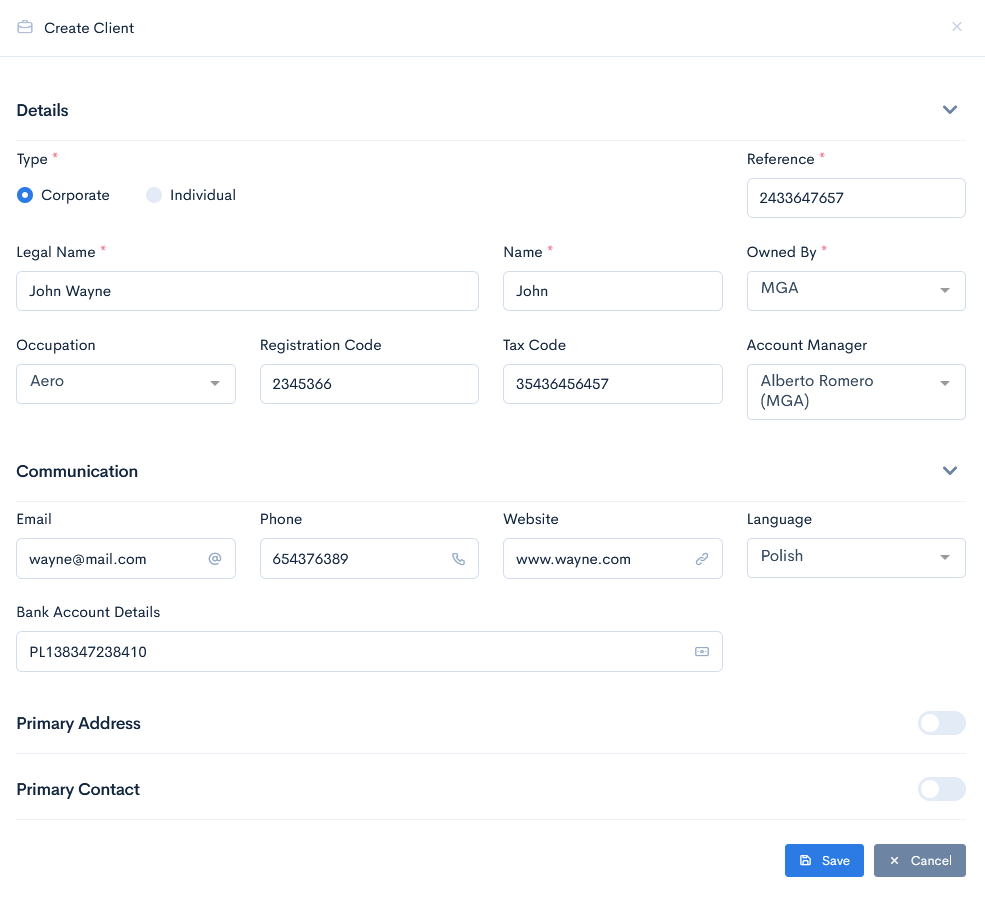985x898 pixels.
Task: Click the link icon in the Website field
Action: click(x=702, y=558)
